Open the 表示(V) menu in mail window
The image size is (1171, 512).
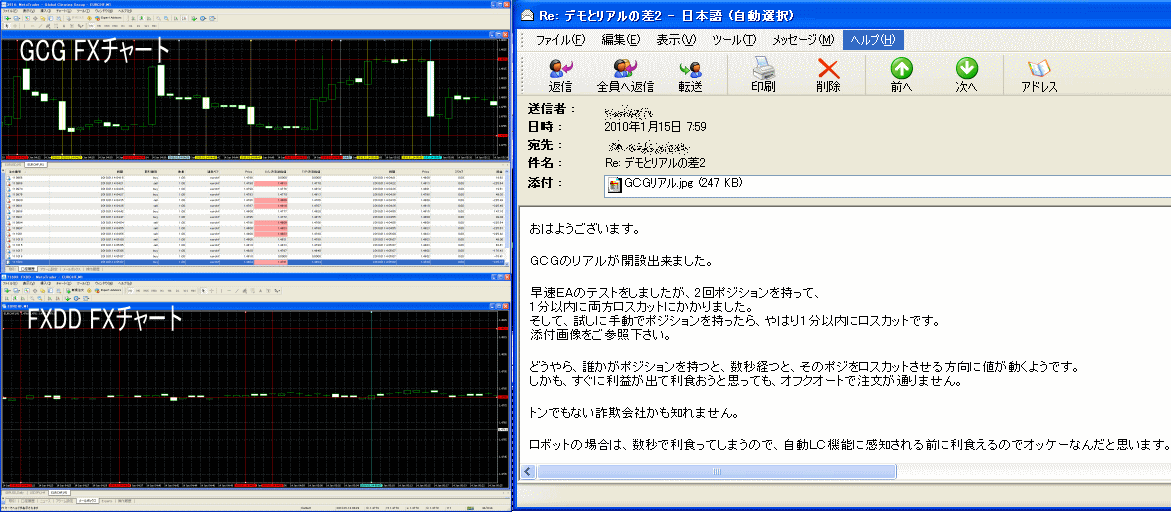676,40
